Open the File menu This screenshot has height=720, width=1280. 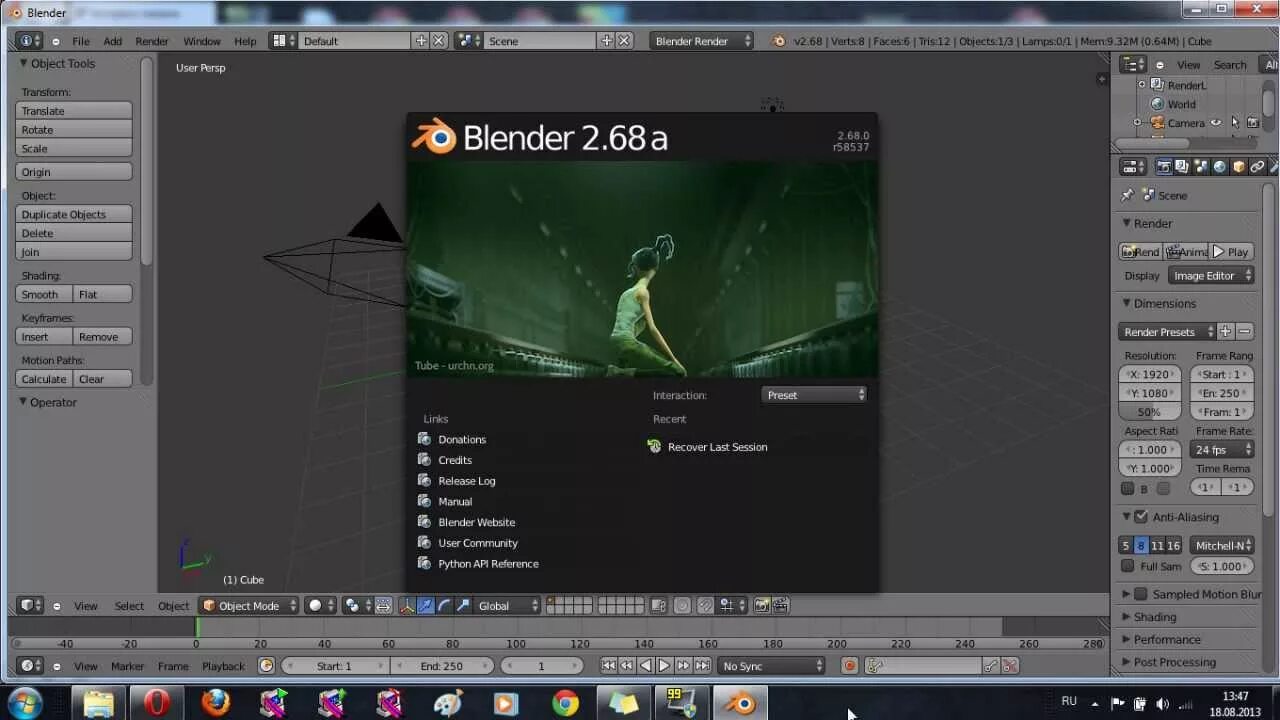tap(81, 41)
